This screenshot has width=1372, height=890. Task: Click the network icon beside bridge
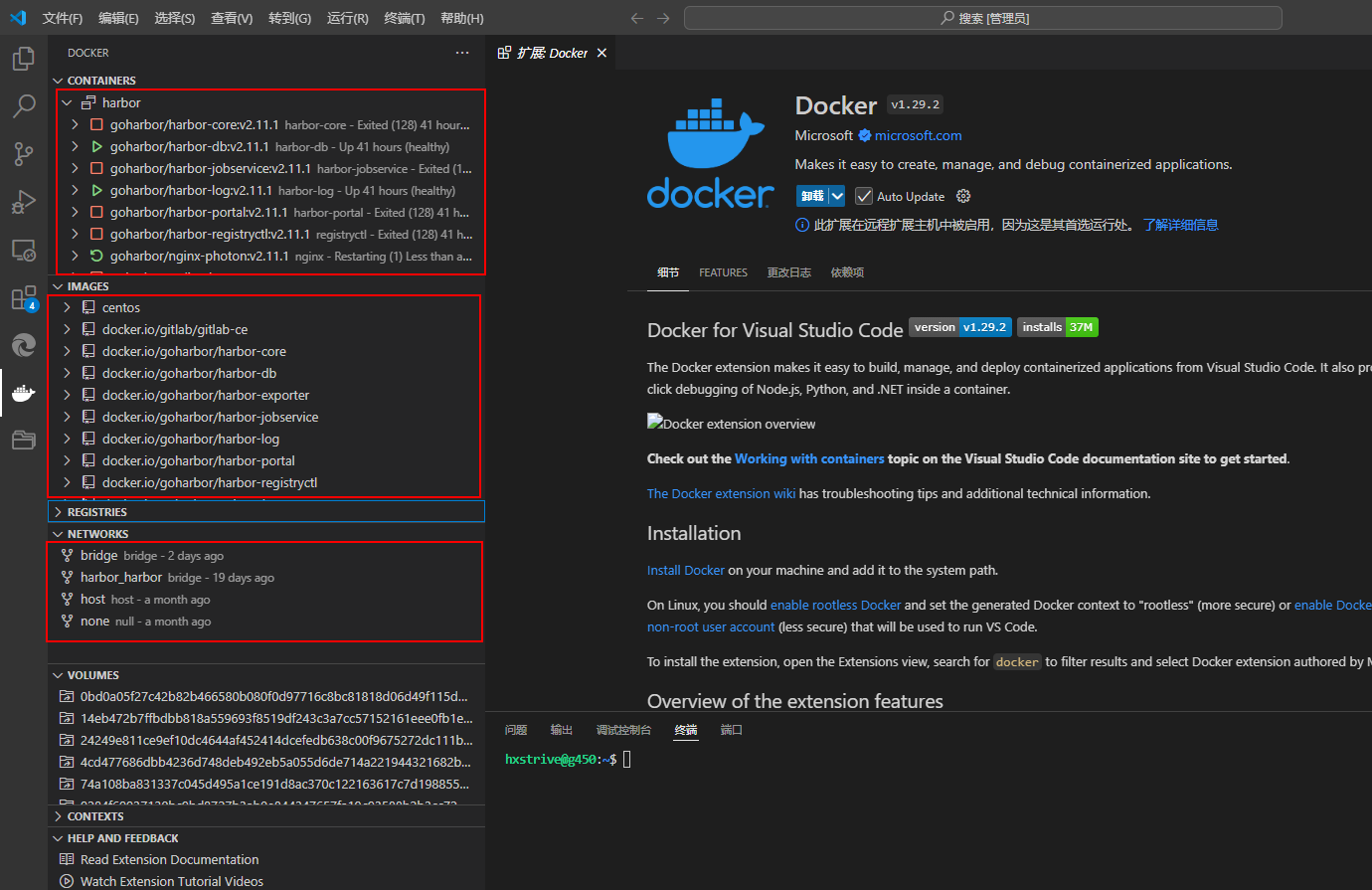tap(67, 555)
